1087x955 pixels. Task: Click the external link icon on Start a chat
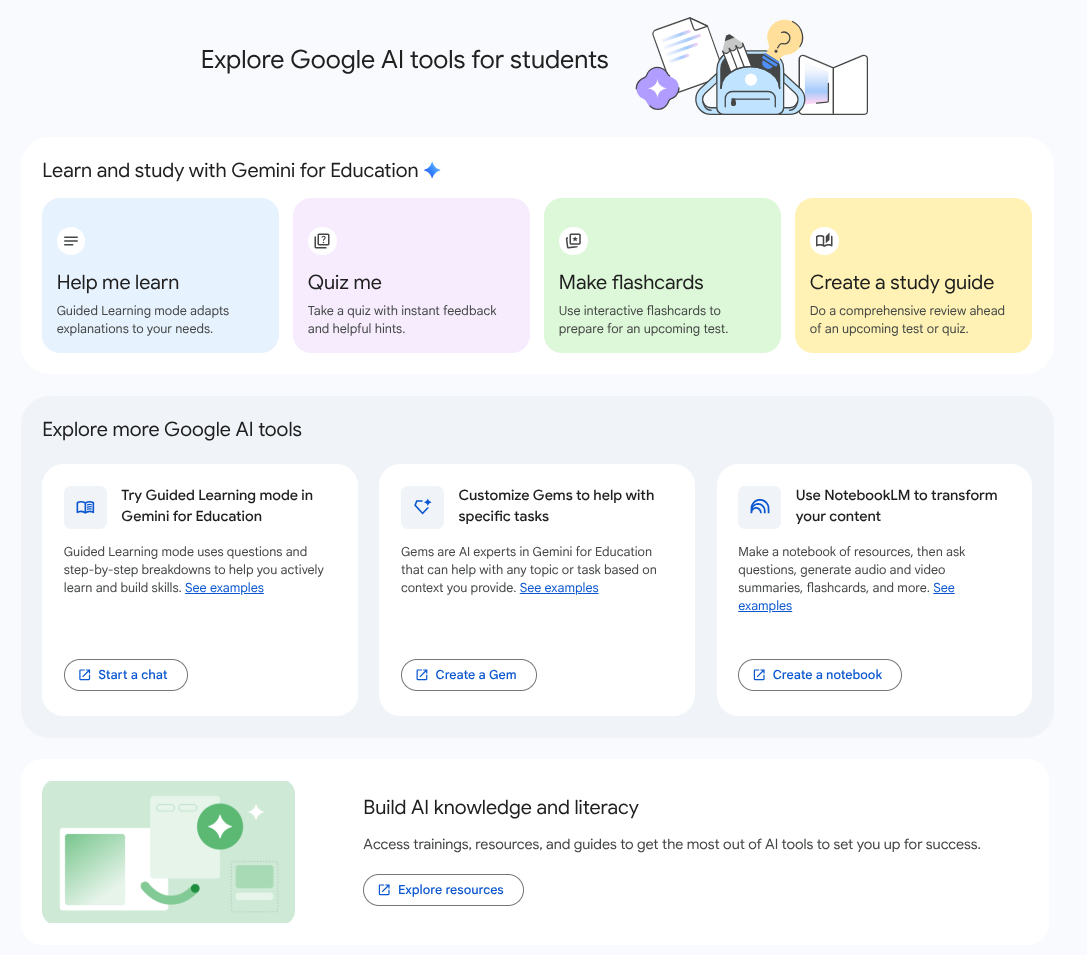tap(84, 674)
